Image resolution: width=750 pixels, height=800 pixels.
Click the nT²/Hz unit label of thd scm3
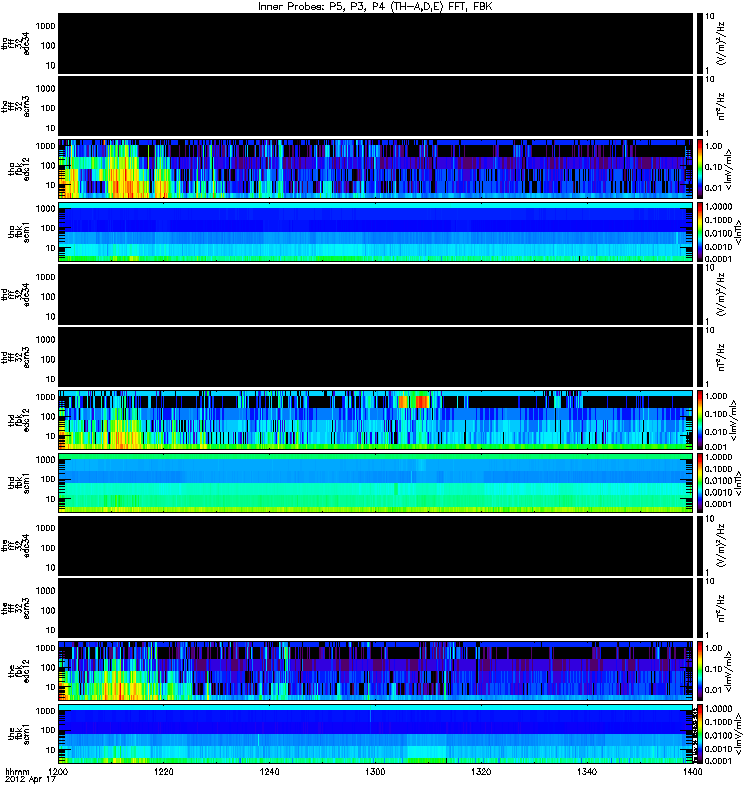coord(721,358)
